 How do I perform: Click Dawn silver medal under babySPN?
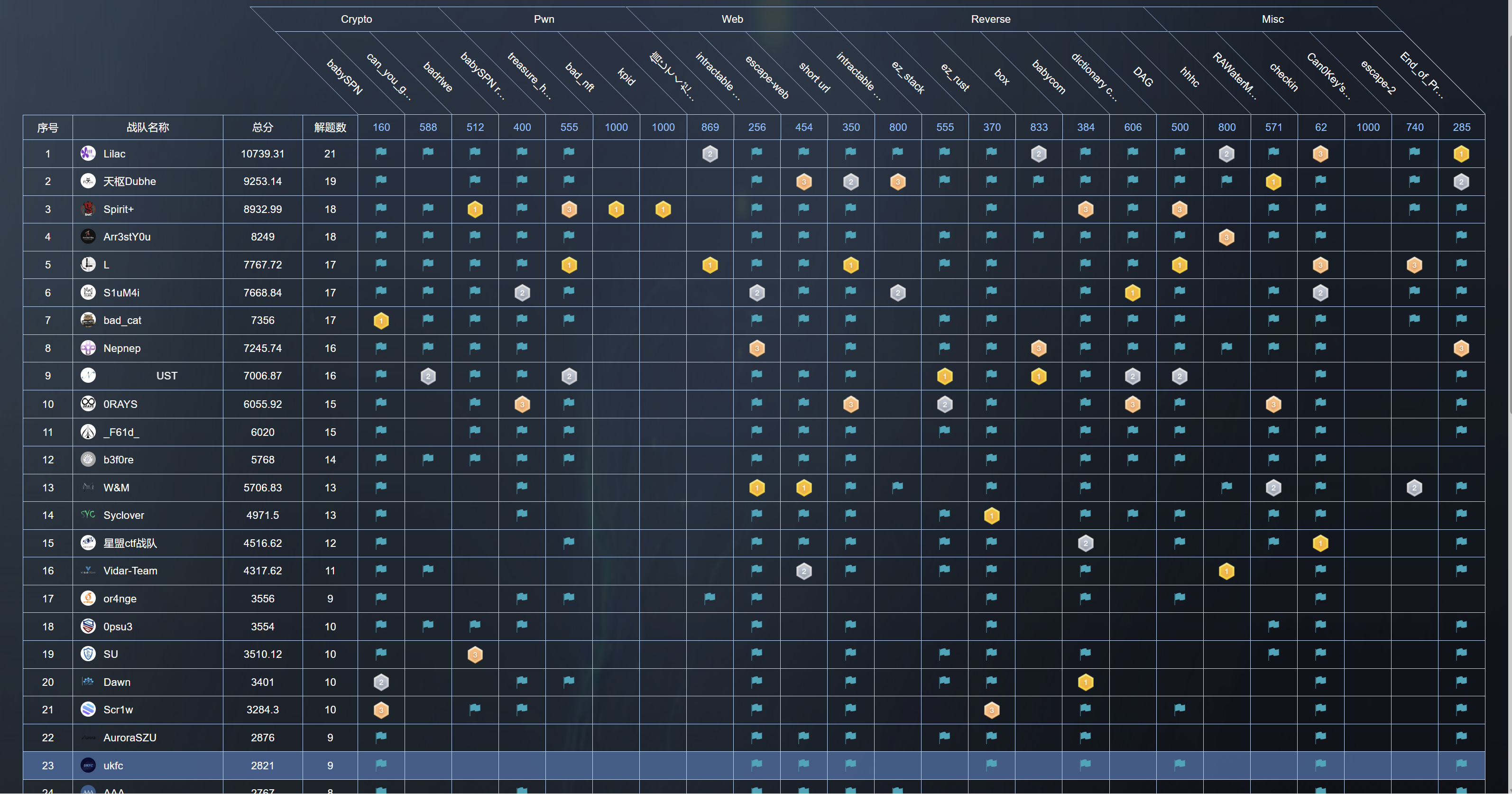(x=381, y=682)
